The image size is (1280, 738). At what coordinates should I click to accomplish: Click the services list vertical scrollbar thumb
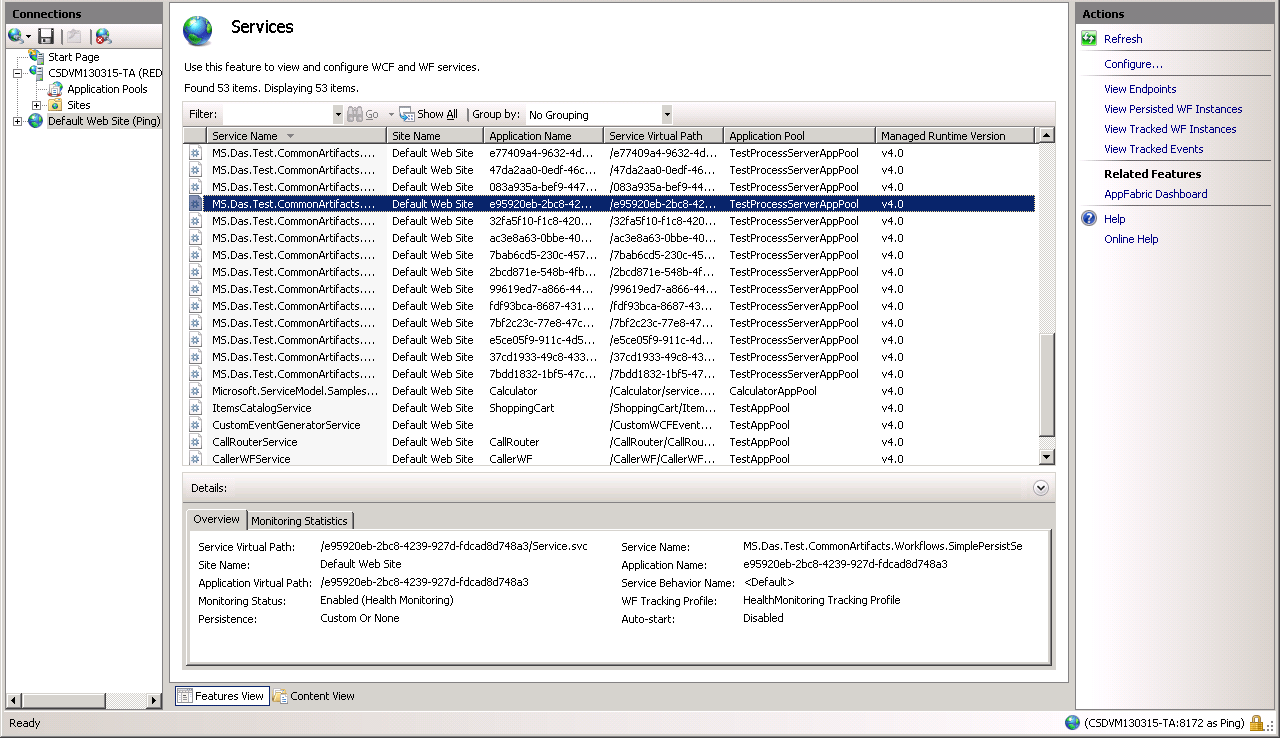tap(1047, 384)
